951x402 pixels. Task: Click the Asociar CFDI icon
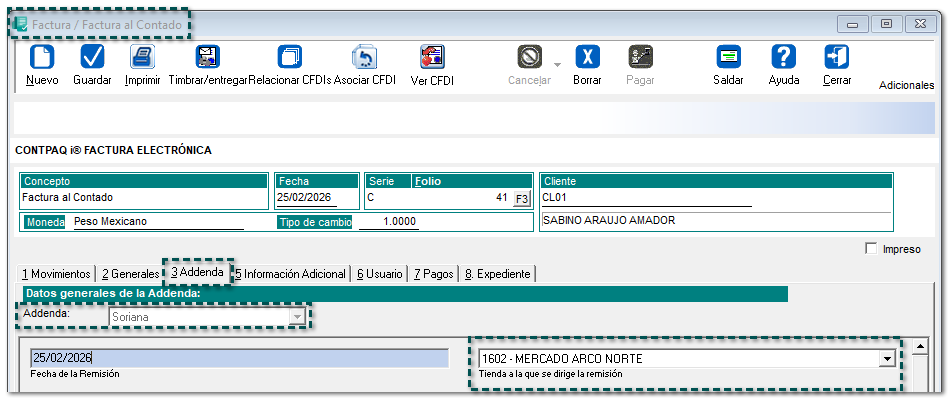(364, 58)
